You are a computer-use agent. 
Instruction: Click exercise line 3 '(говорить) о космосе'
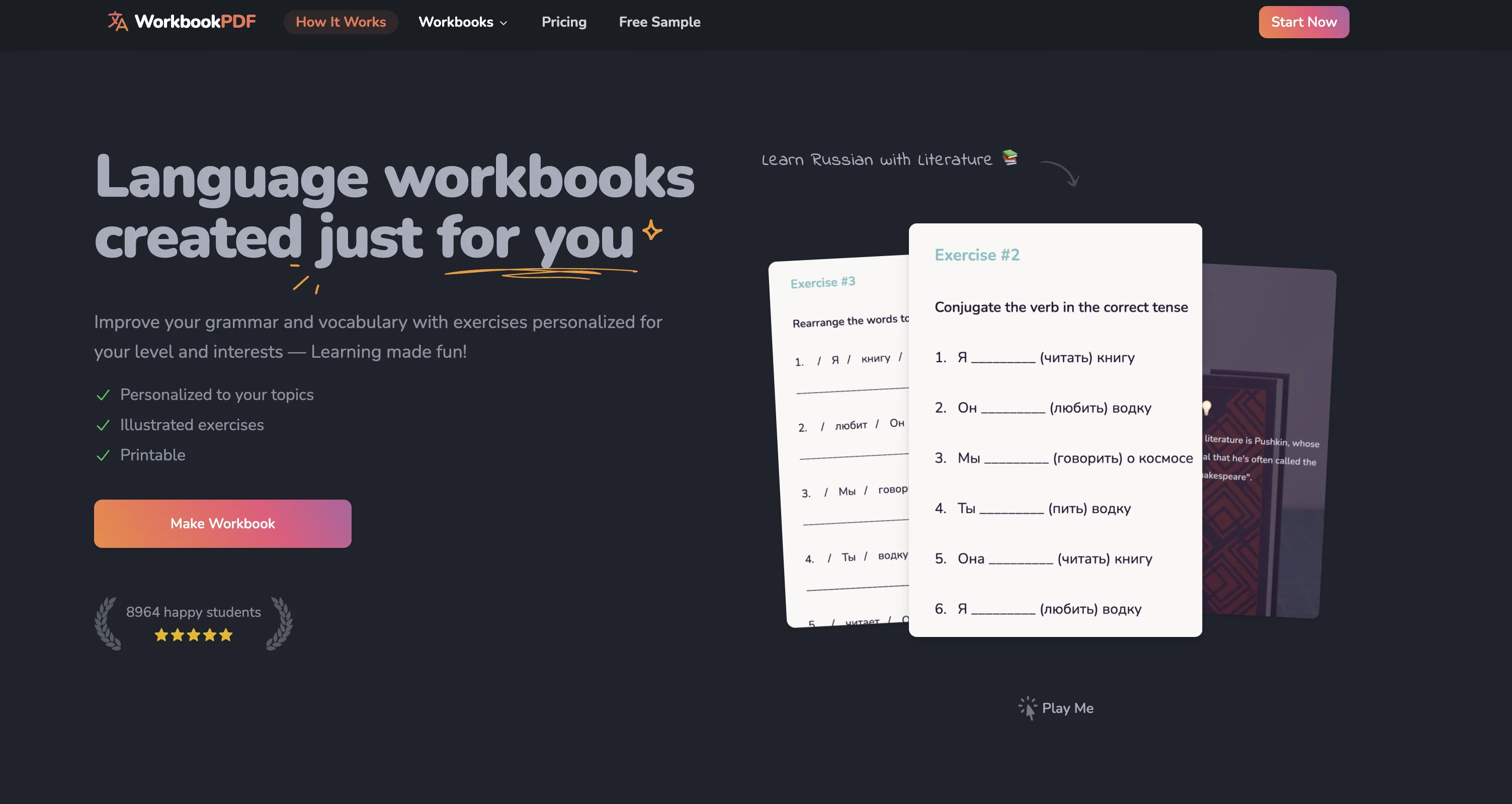[x=1063, y=458]
